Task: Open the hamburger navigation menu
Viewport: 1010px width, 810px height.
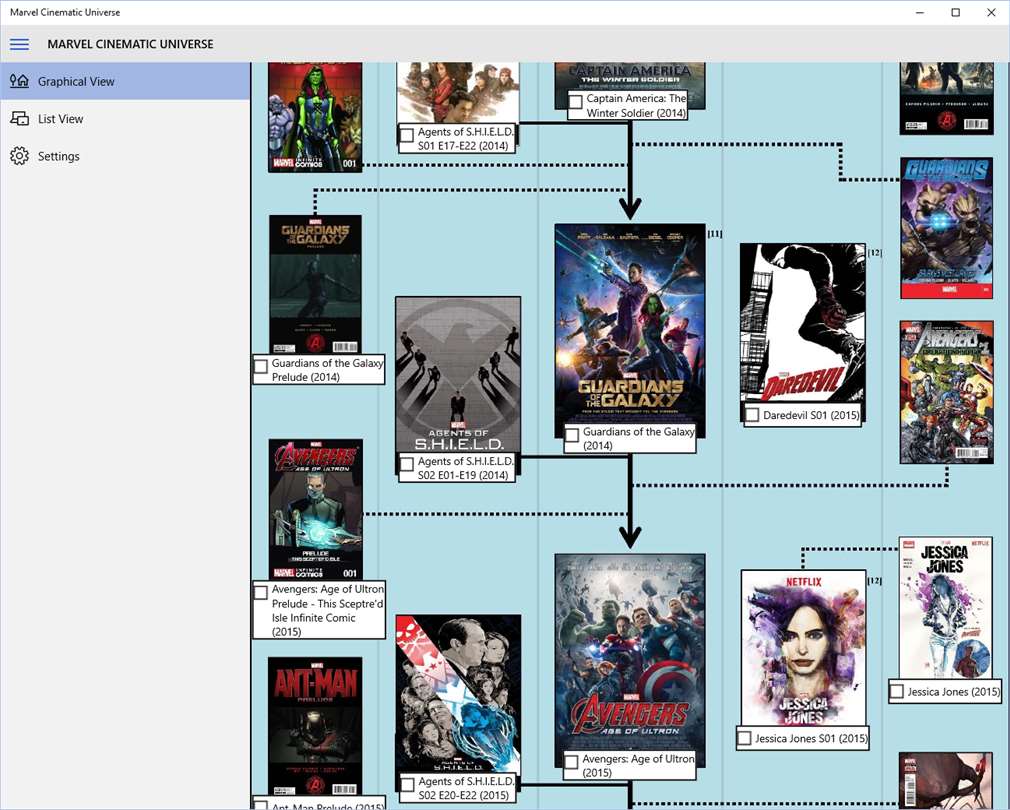Action: pos(19,44)
